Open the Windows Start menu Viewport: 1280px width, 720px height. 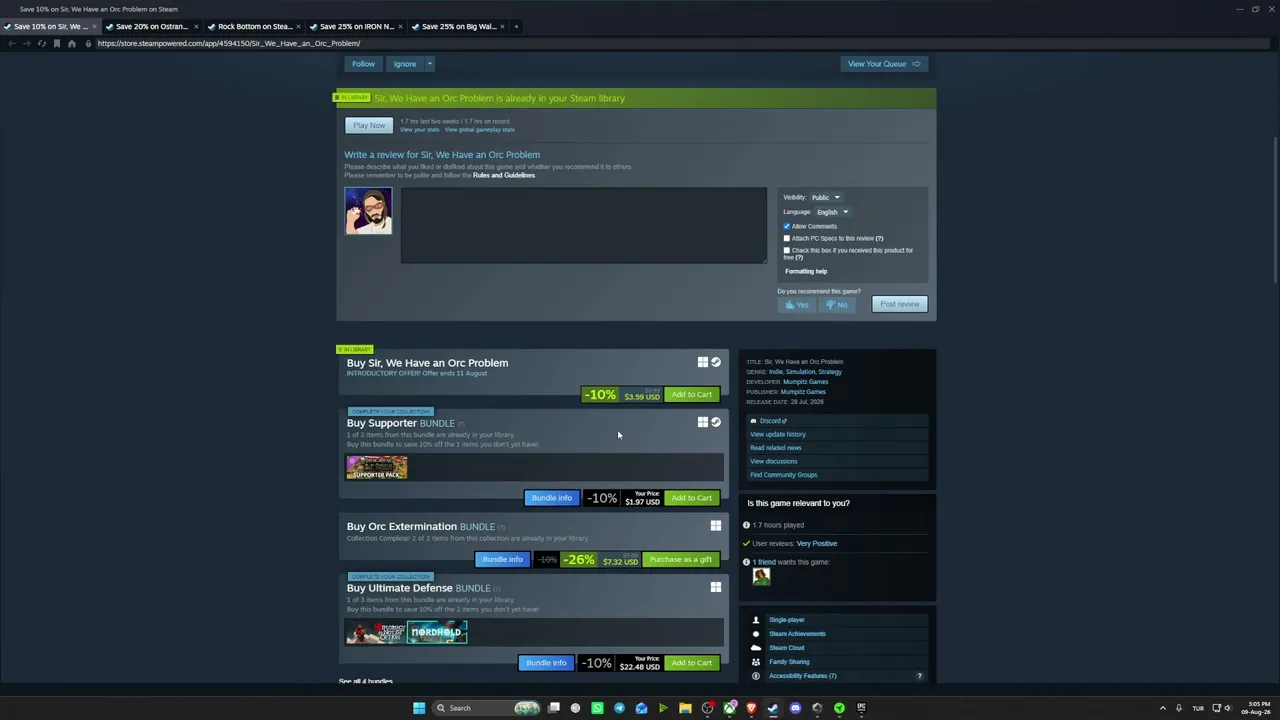click(x=419, y=708)
